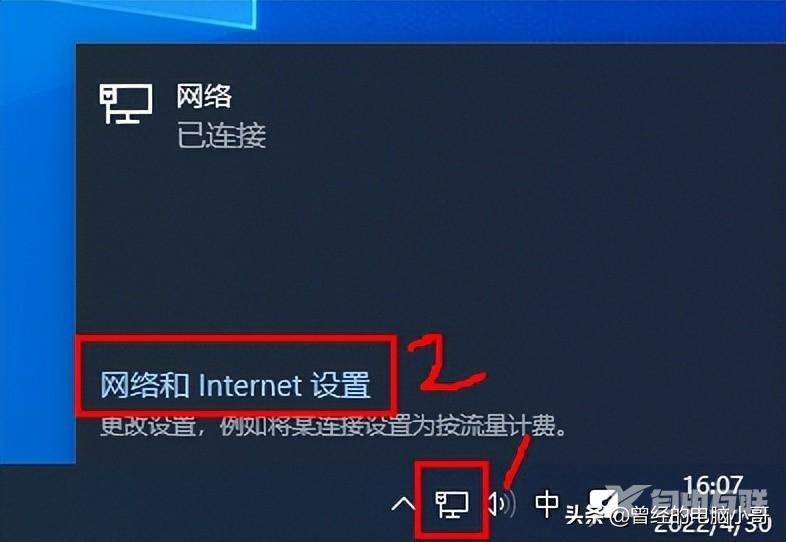
Task: Click the 更改设置 description line under settings link
Action: (333, 426)
